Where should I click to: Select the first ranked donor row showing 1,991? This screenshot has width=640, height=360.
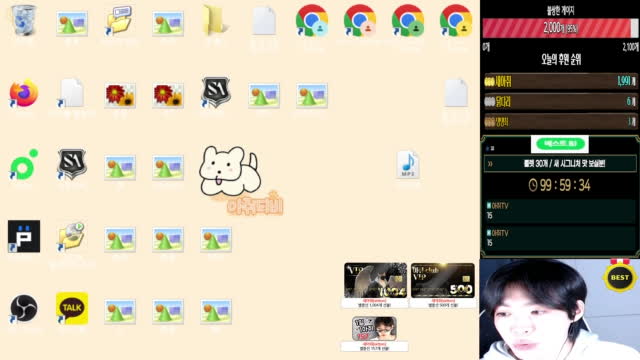(x=560, y=82)
